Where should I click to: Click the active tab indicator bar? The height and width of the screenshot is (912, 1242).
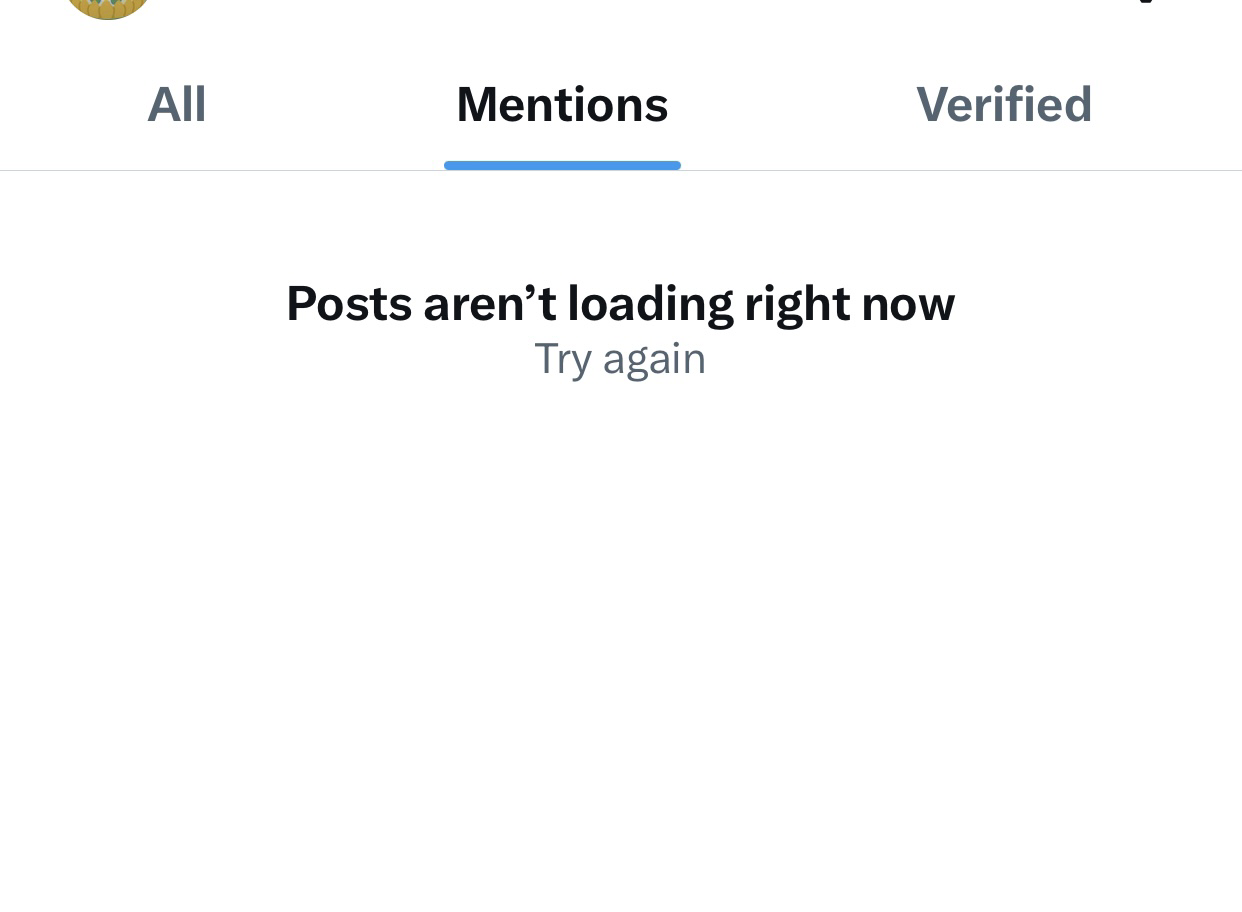point(562,165)
